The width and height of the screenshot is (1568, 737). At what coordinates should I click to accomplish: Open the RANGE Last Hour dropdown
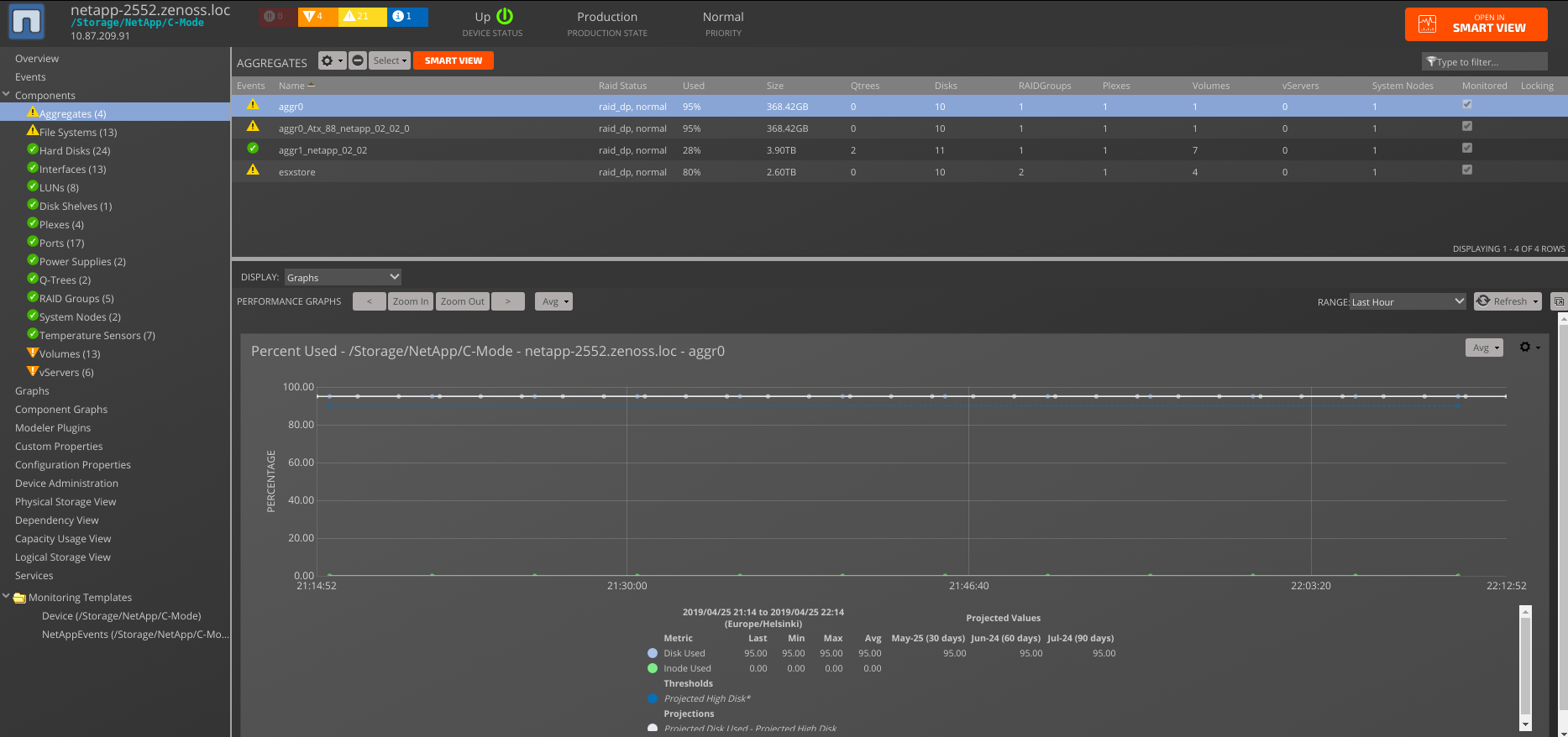tap(1408, 301)
